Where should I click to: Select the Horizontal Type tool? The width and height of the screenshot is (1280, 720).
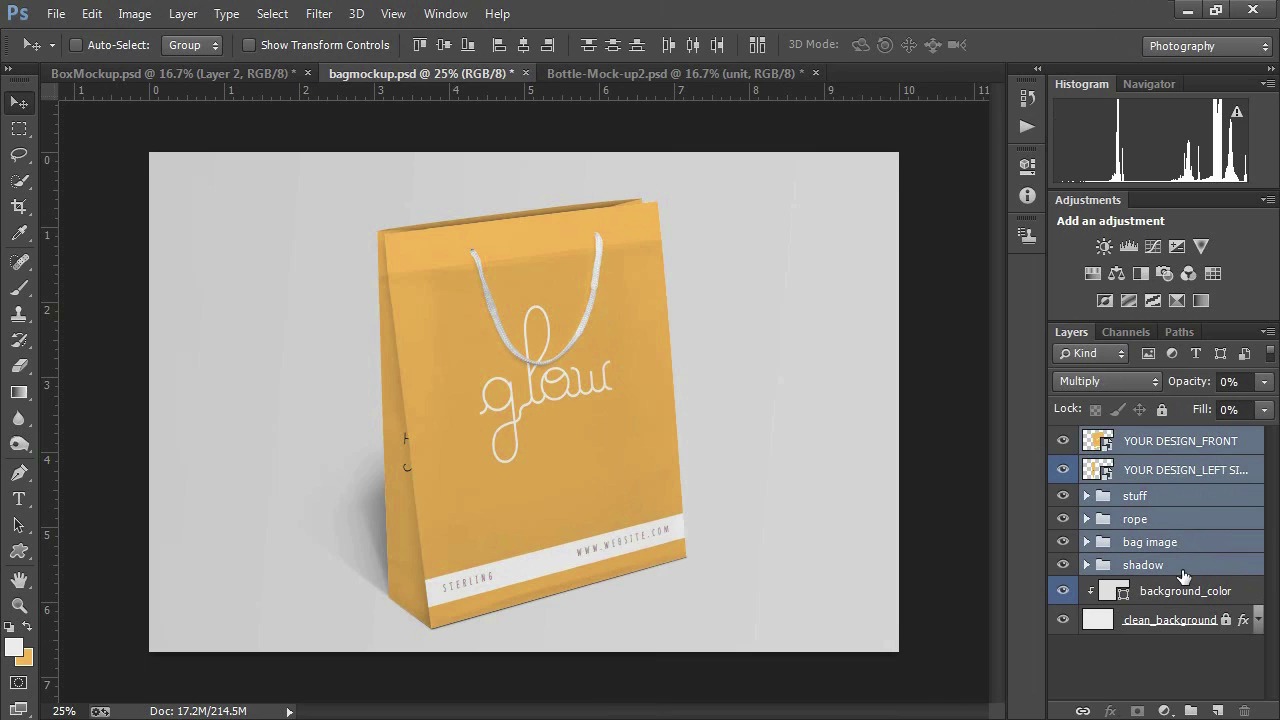tap(19, 498)
